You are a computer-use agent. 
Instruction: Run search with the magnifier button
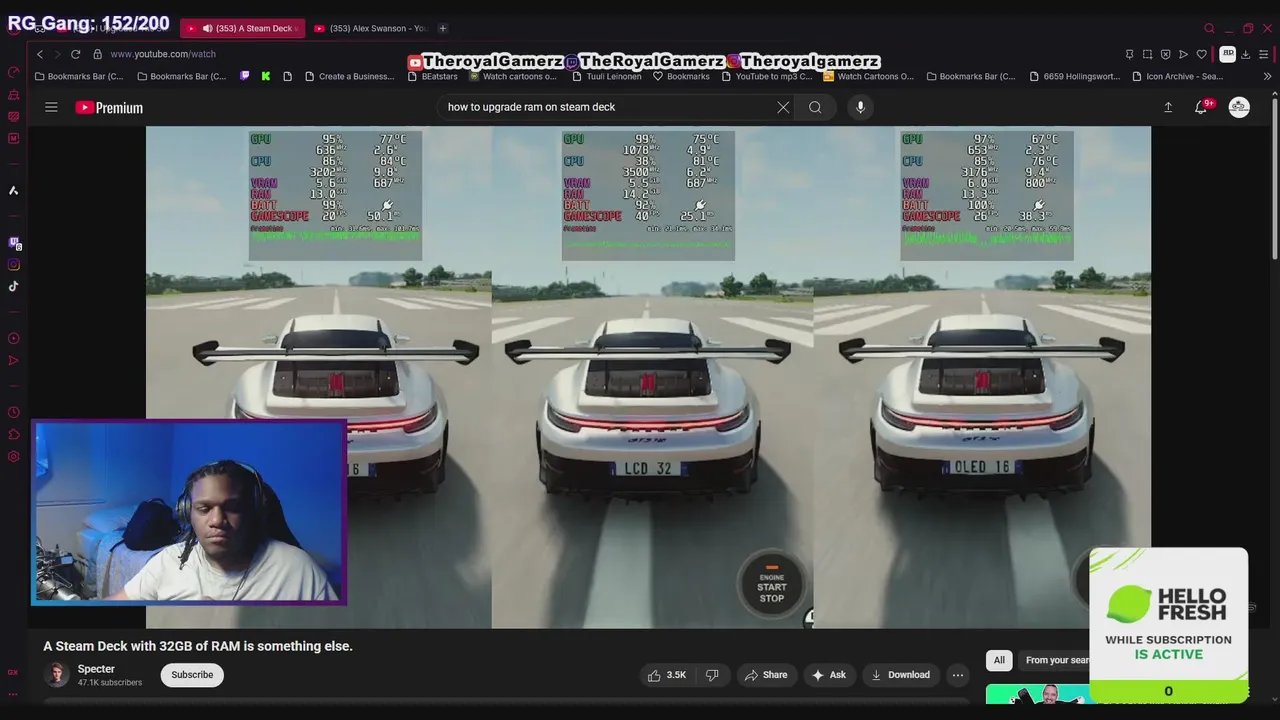click(x=815, y=107)
